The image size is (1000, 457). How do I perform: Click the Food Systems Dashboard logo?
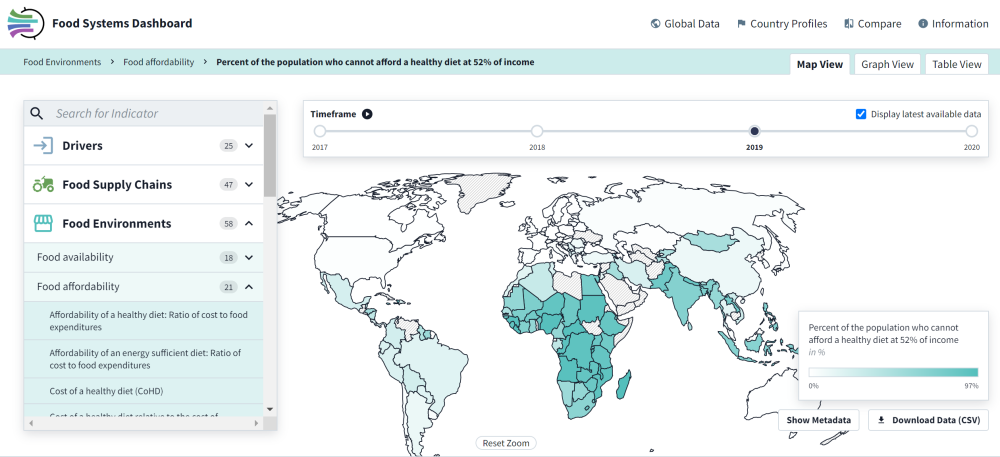coord(25,22)
